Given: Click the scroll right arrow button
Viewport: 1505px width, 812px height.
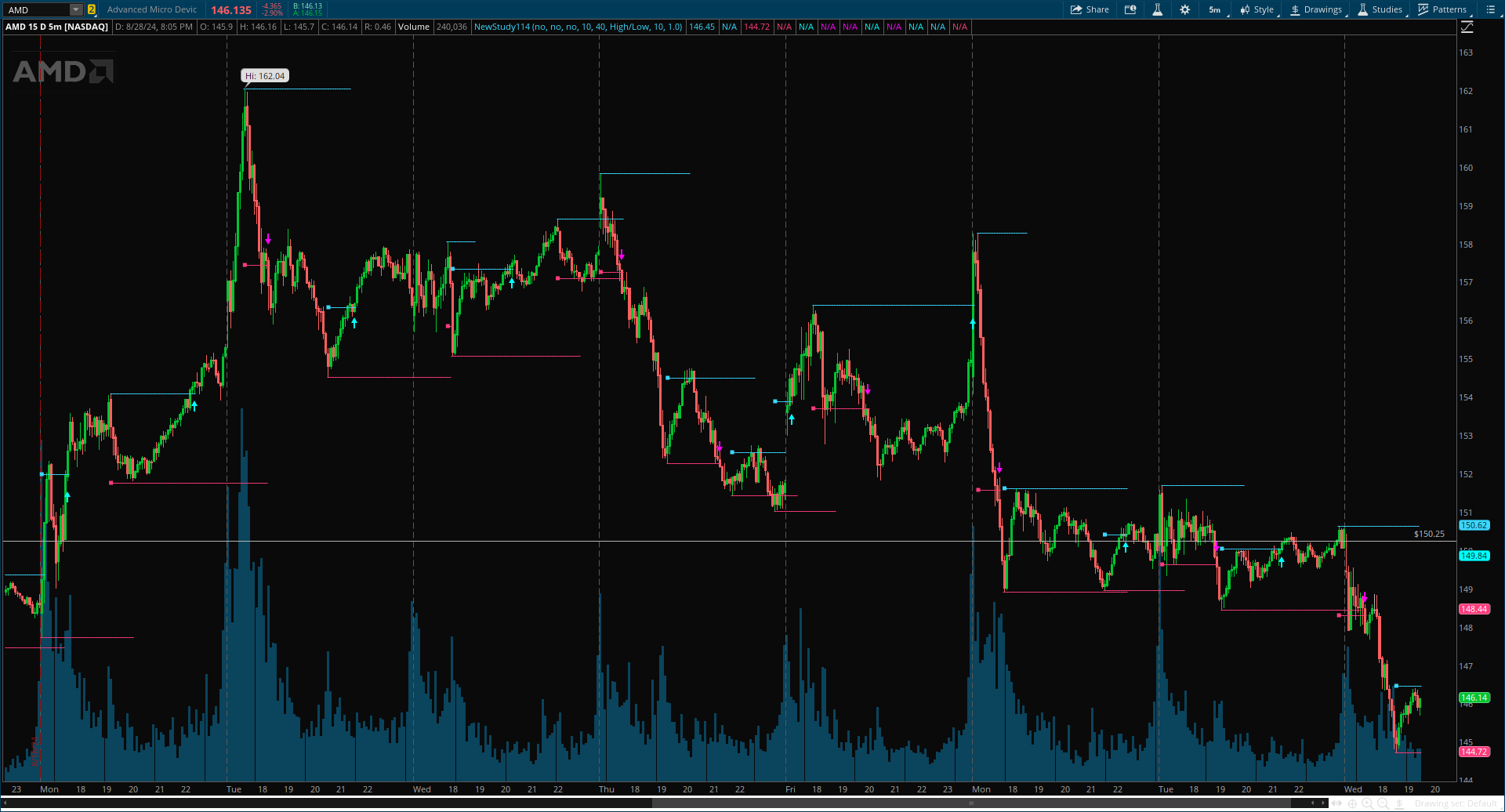Looking at the screenshot, I should coord(1323,803).
